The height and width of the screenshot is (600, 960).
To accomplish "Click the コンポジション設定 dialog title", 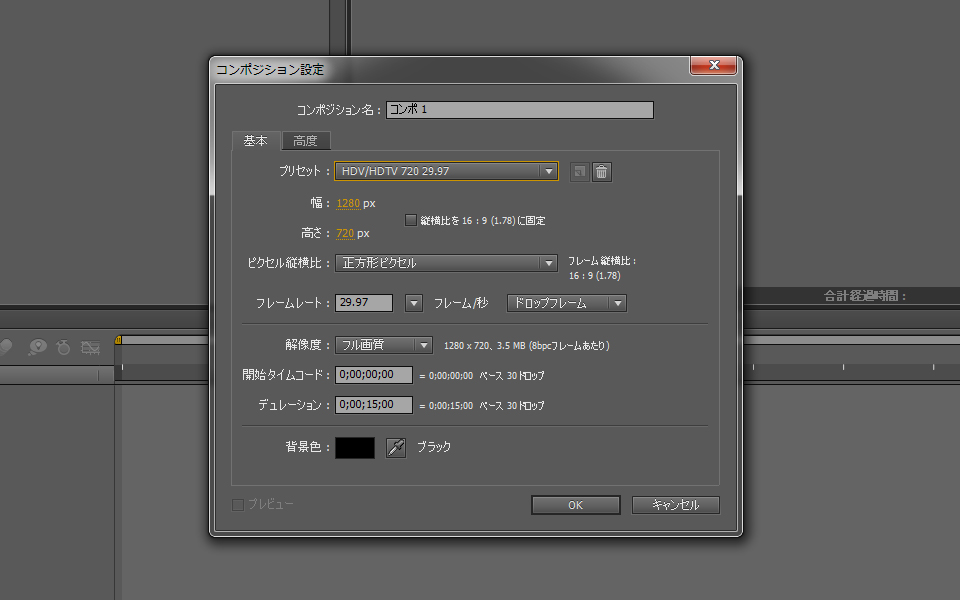I will [x=270, y=70].
